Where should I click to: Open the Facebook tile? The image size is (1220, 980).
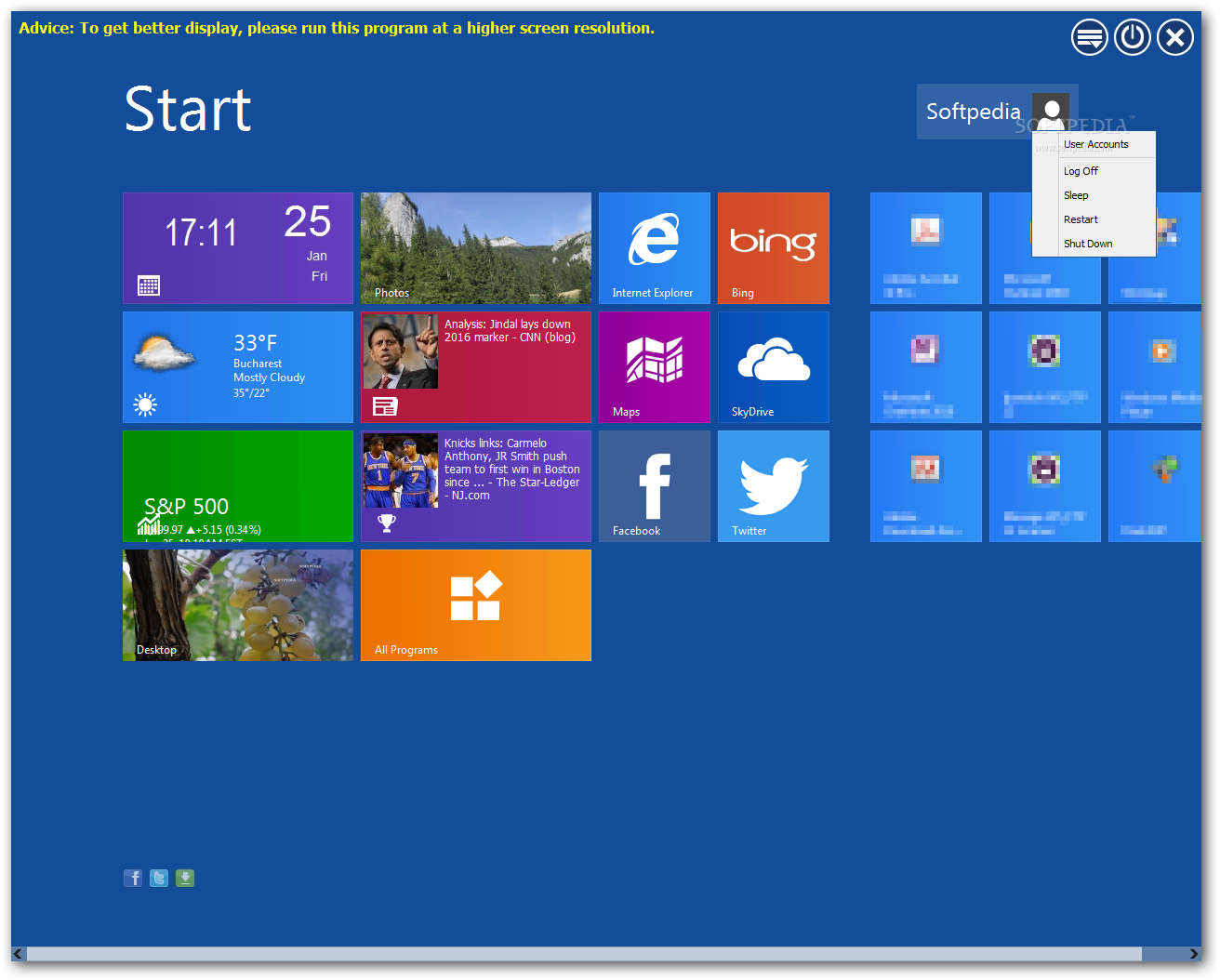point(655,486)
